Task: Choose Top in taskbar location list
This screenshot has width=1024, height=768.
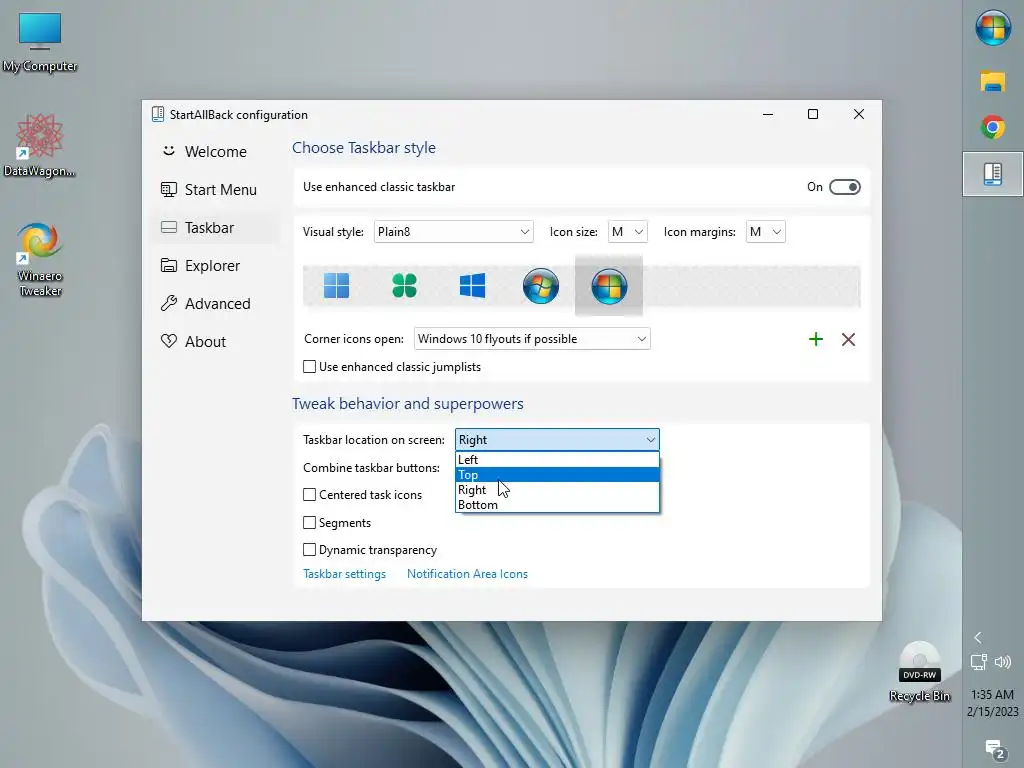Action: click(x=557, y=475)
